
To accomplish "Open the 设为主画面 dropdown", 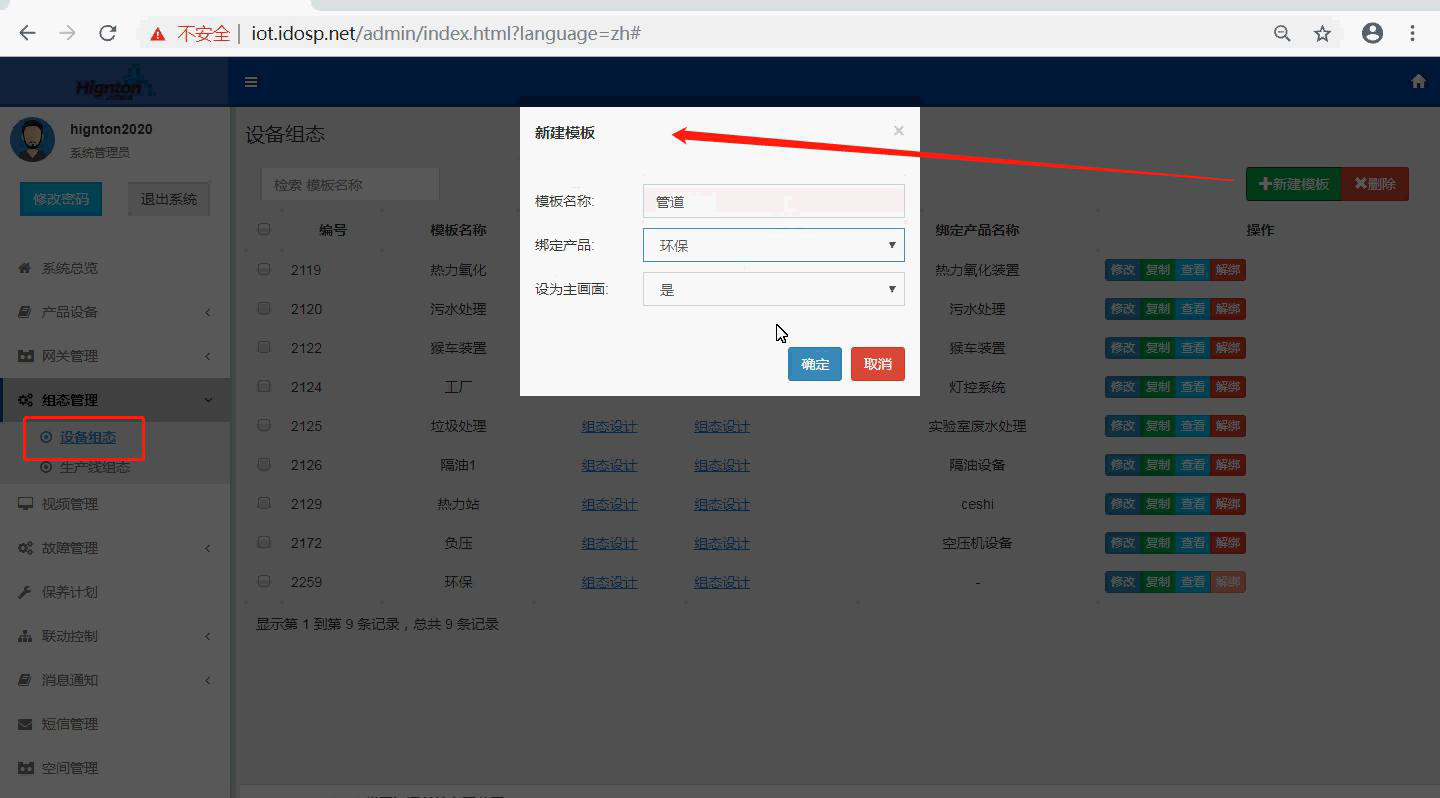I will click(x=773, y=289).
